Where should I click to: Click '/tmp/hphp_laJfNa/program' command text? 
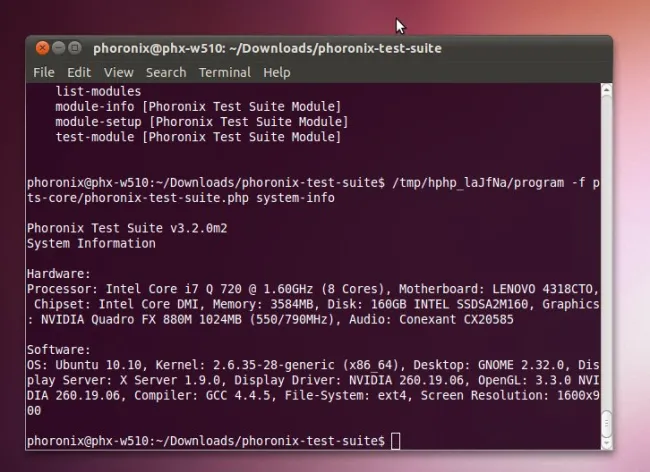(478, 183)
